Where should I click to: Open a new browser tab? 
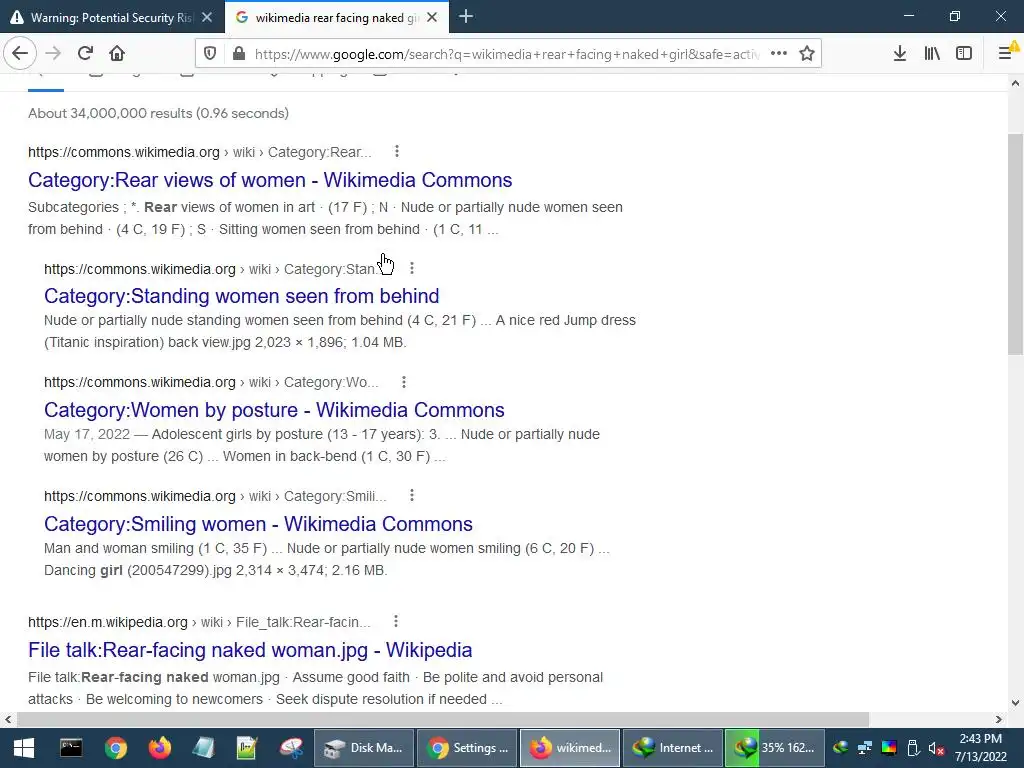coord(466,17)
